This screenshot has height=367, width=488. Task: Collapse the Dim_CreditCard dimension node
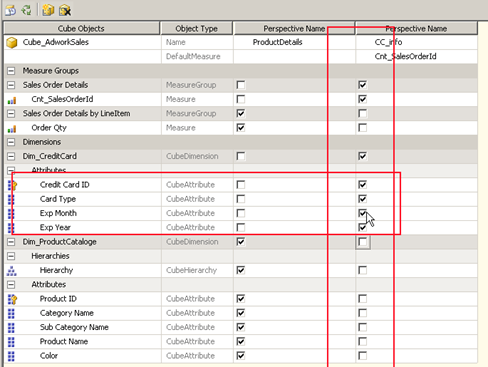click(11, 156)
